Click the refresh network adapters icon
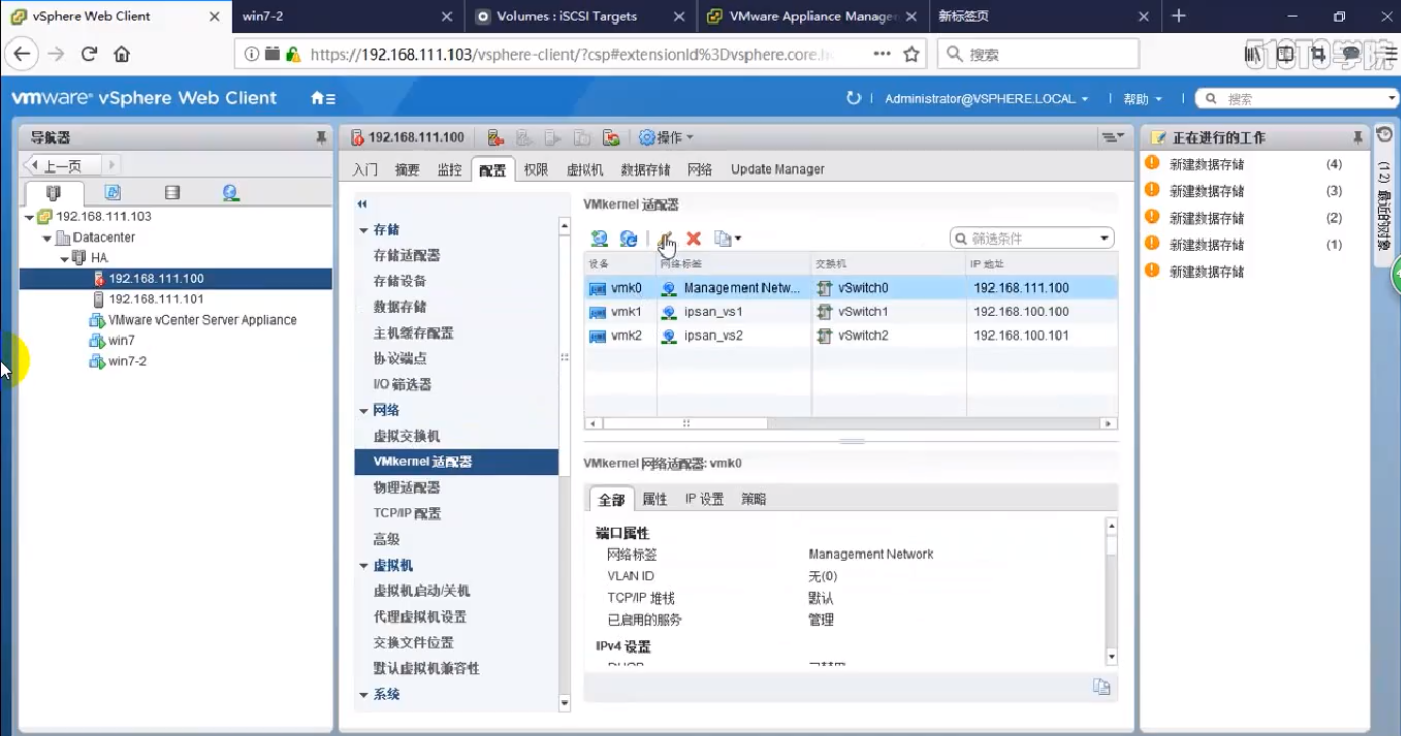 (x=628, y=238)
